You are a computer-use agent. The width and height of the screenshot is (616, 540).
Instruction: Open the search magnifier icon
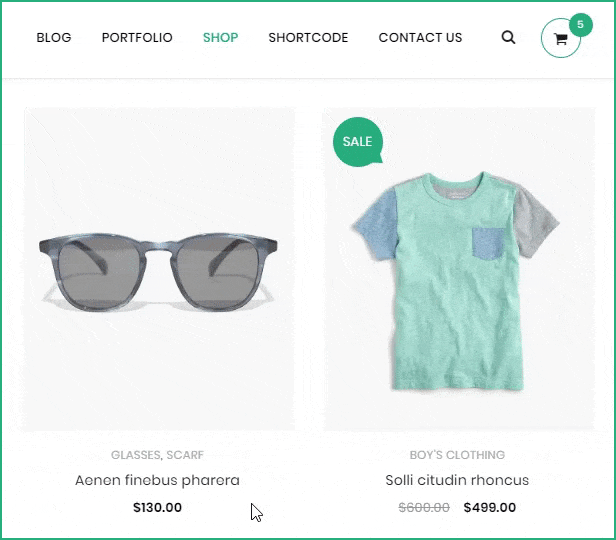(x=508, y=38)
